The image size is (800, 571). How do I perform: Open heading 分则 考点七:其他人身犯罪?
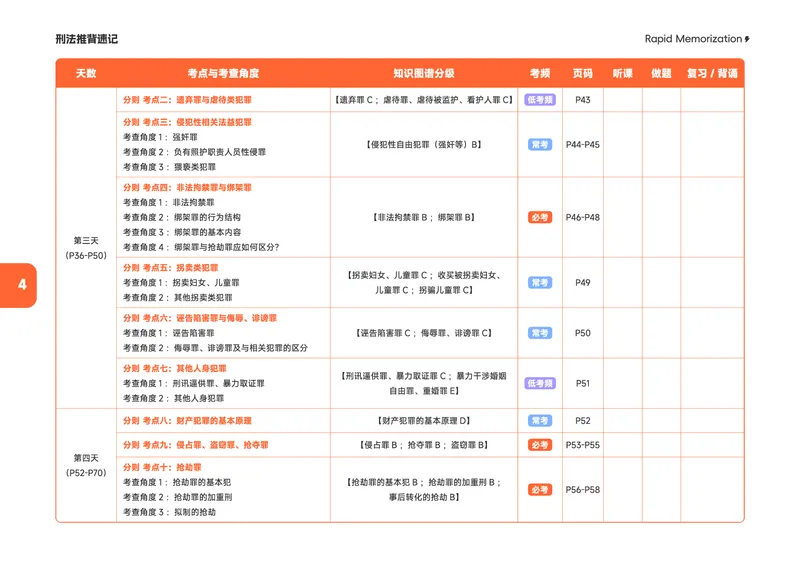pyautogui.click(x=174, y=368)
